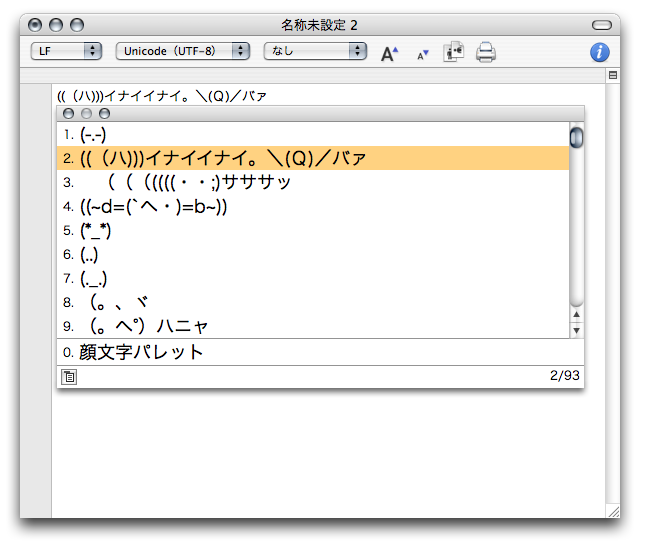The image size is (652, 545).
Task: Click the candidate list scrollbar thumb
Action: coord(576,136)
